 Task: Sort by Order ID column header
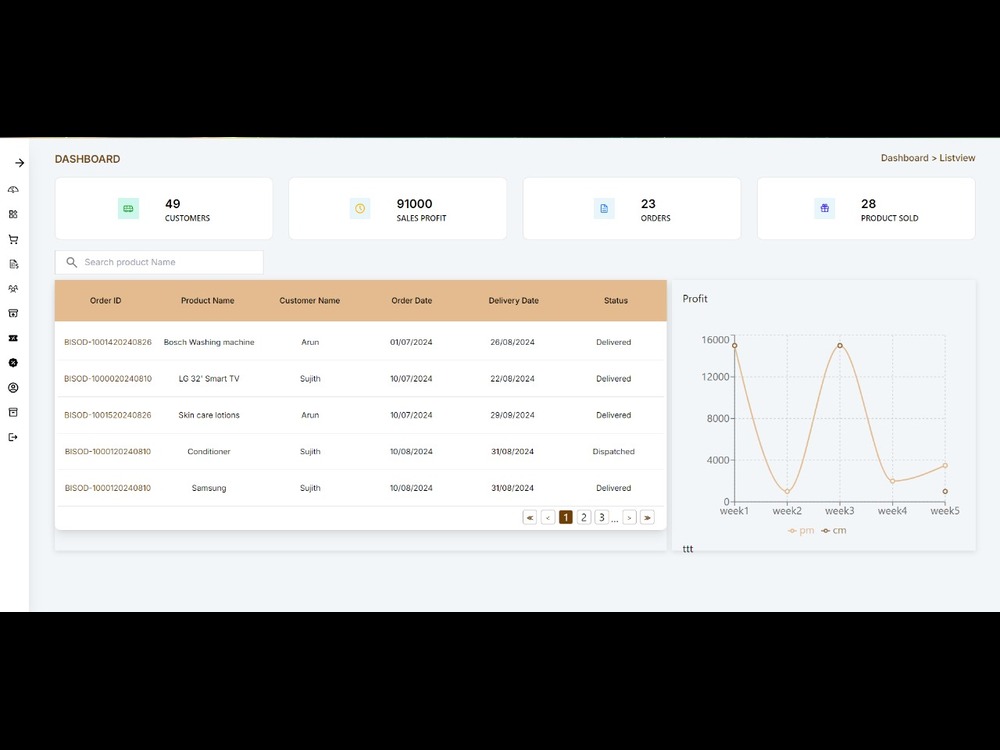[x=105, y=300]
